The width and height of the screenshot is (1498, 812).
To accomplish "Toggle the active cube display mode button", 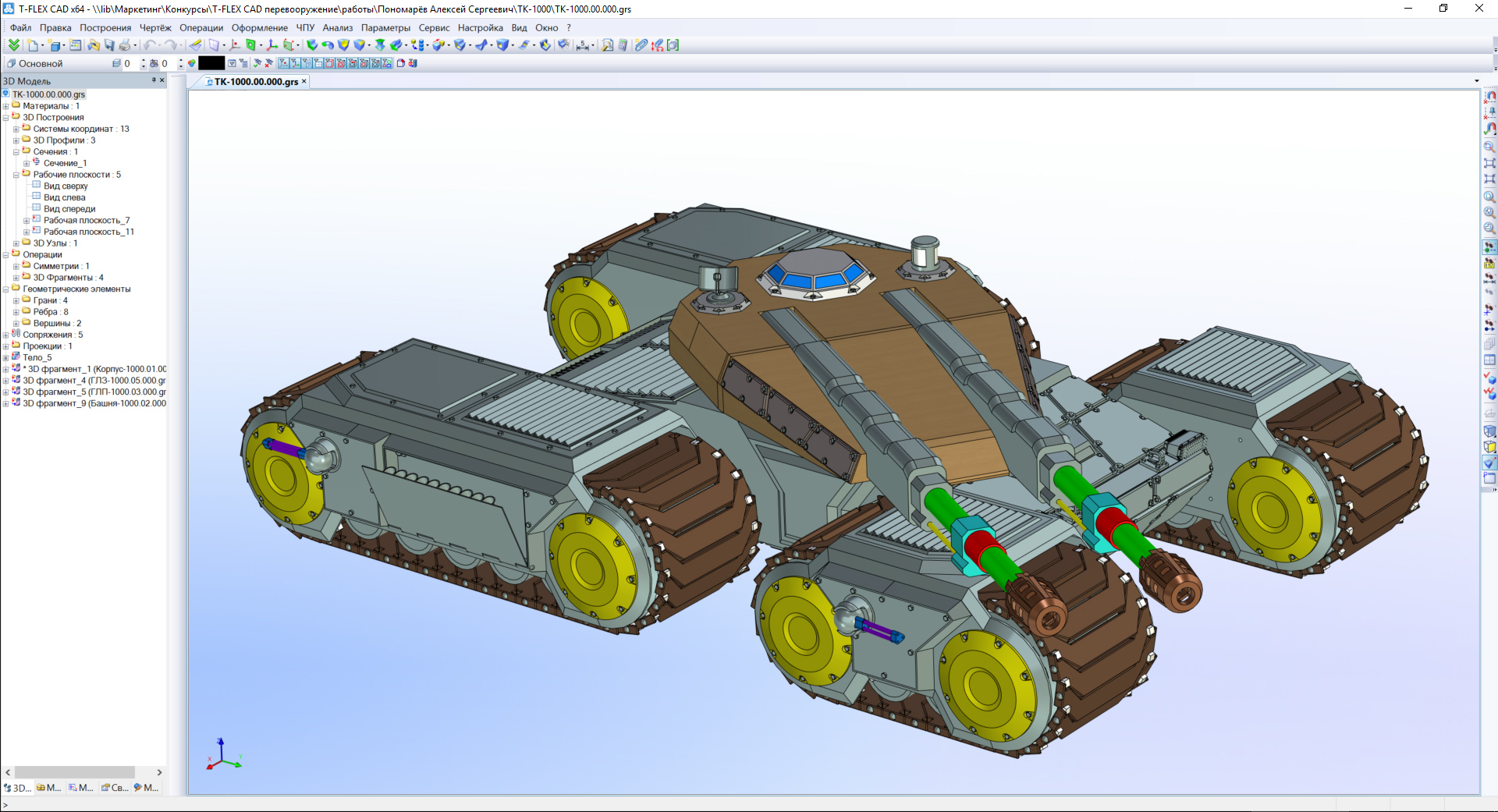I will [x=1489, y=463].
